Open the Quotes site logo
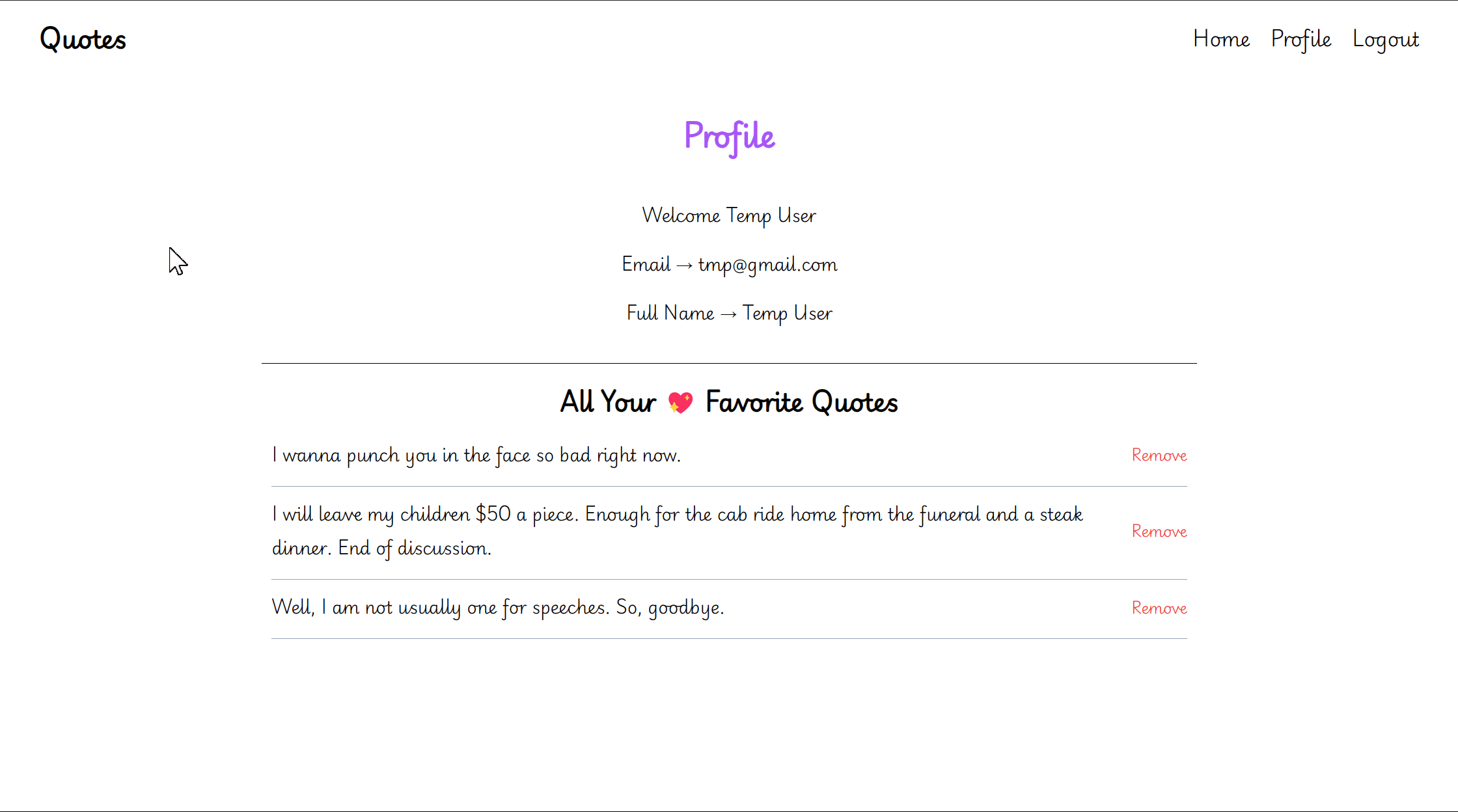 coord(83,39)
